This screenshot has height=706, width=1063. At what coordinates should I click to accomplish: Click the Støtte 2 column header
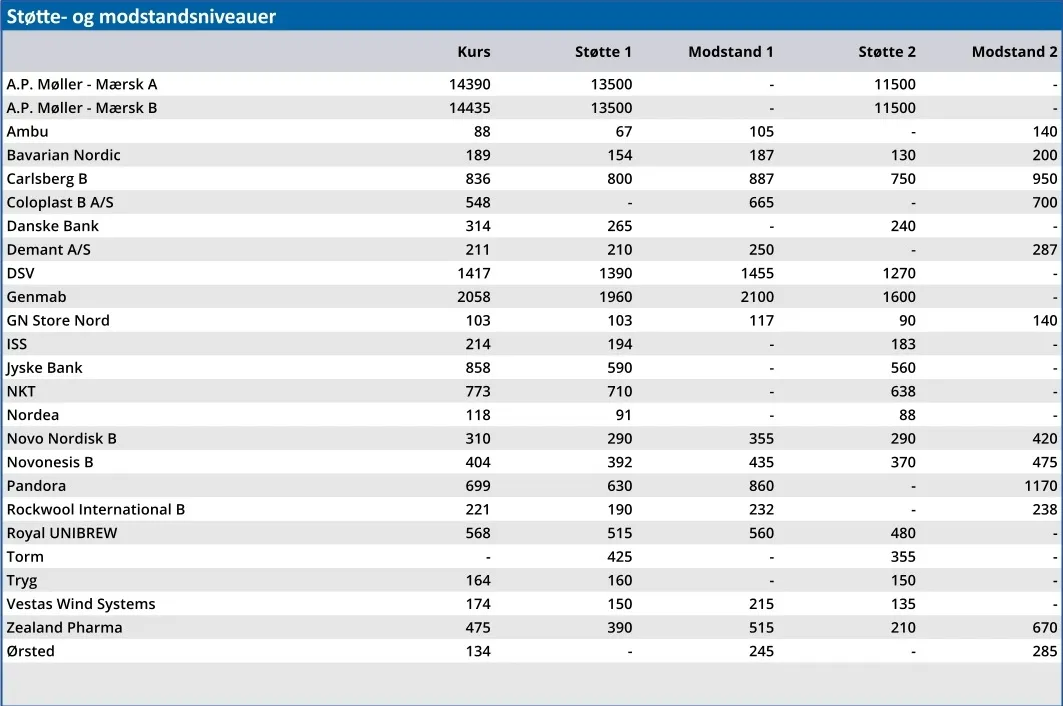(x=886, y=52)
